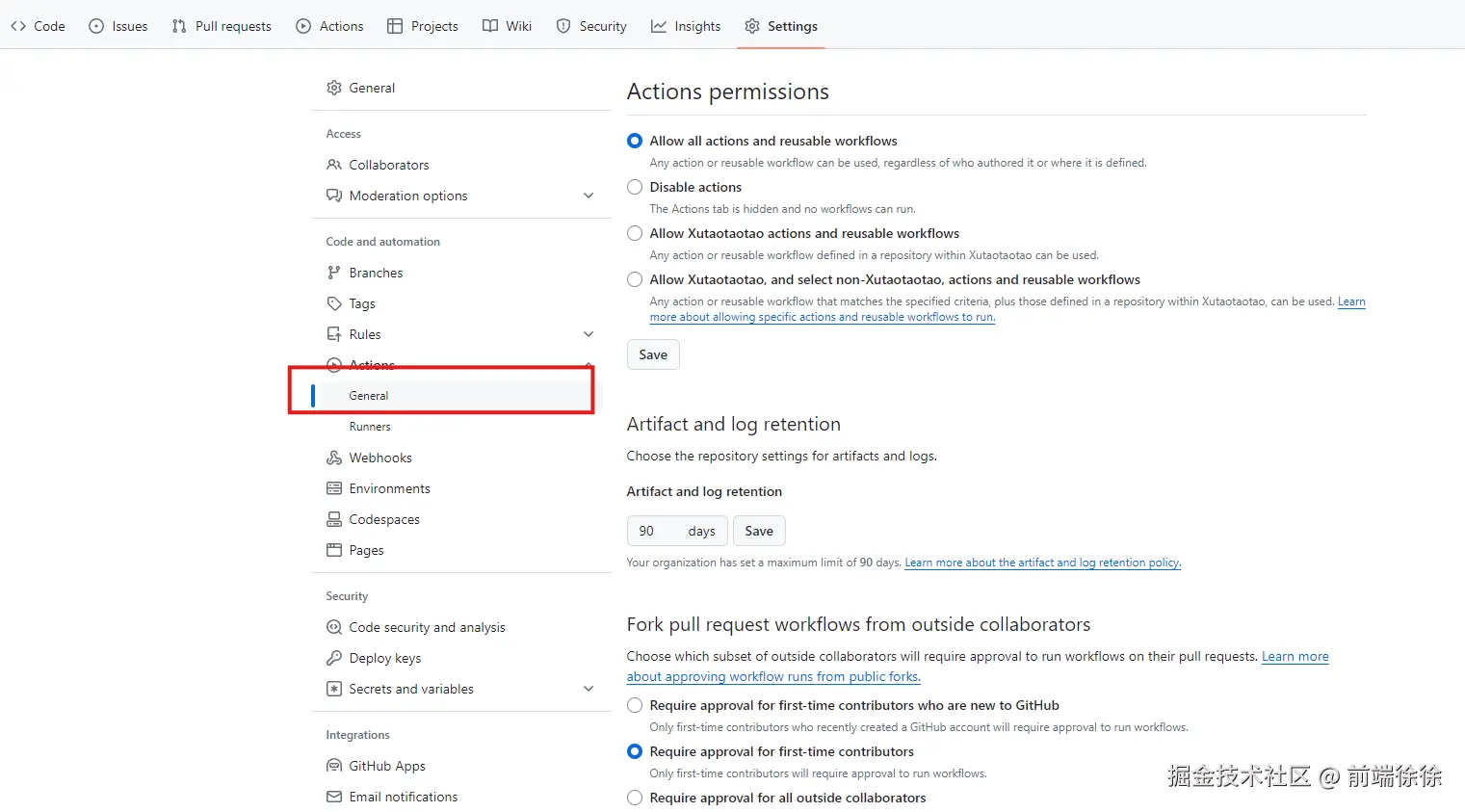Expand the Secrets and variables chevron
1465x812 pixels.
point(589,689)
